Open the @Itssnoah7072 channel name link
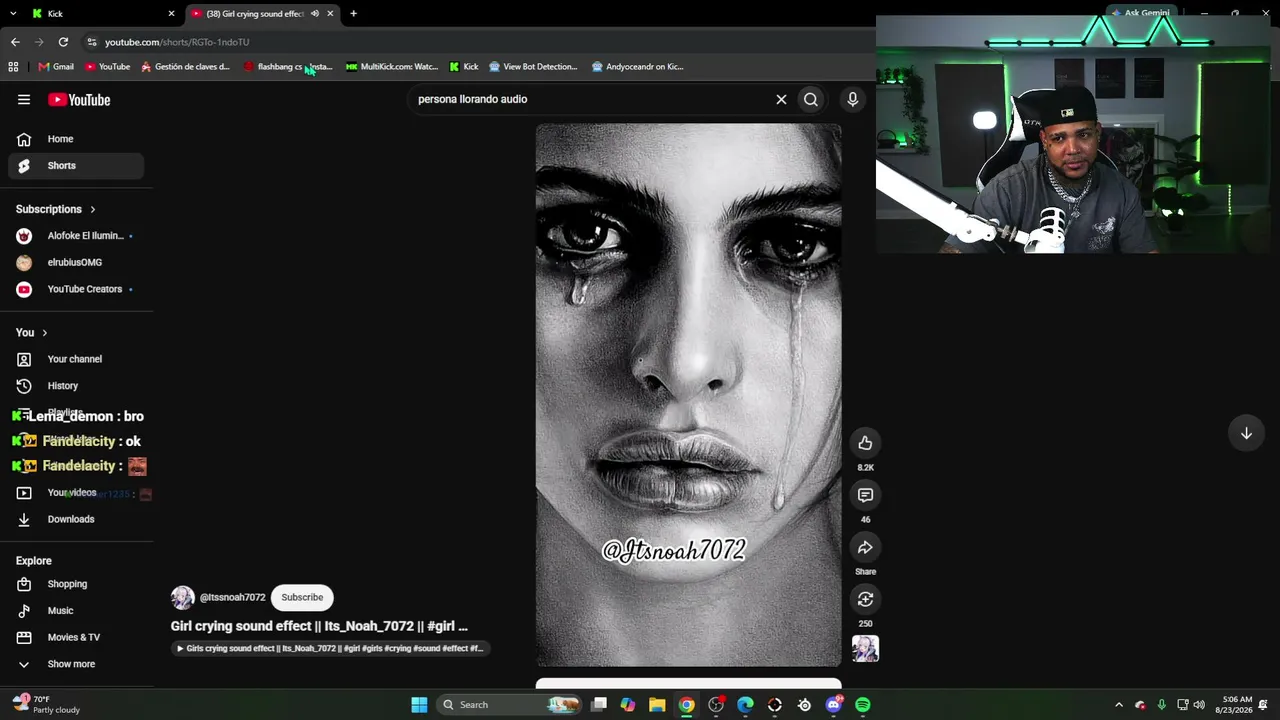The width and height of the screenshot is (1280, 720). click(x=232, y=597)
